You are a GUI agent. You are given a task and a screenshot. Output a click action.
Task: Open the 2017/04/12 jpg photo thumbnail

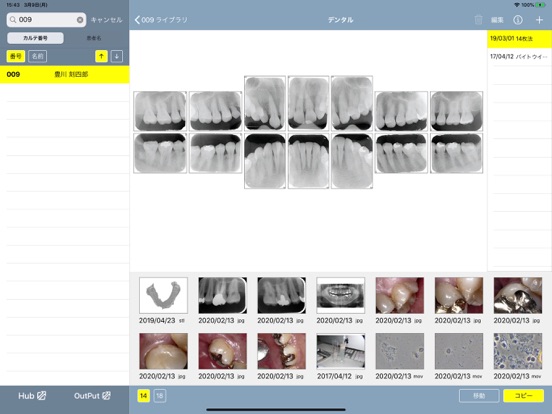[340, 351]
